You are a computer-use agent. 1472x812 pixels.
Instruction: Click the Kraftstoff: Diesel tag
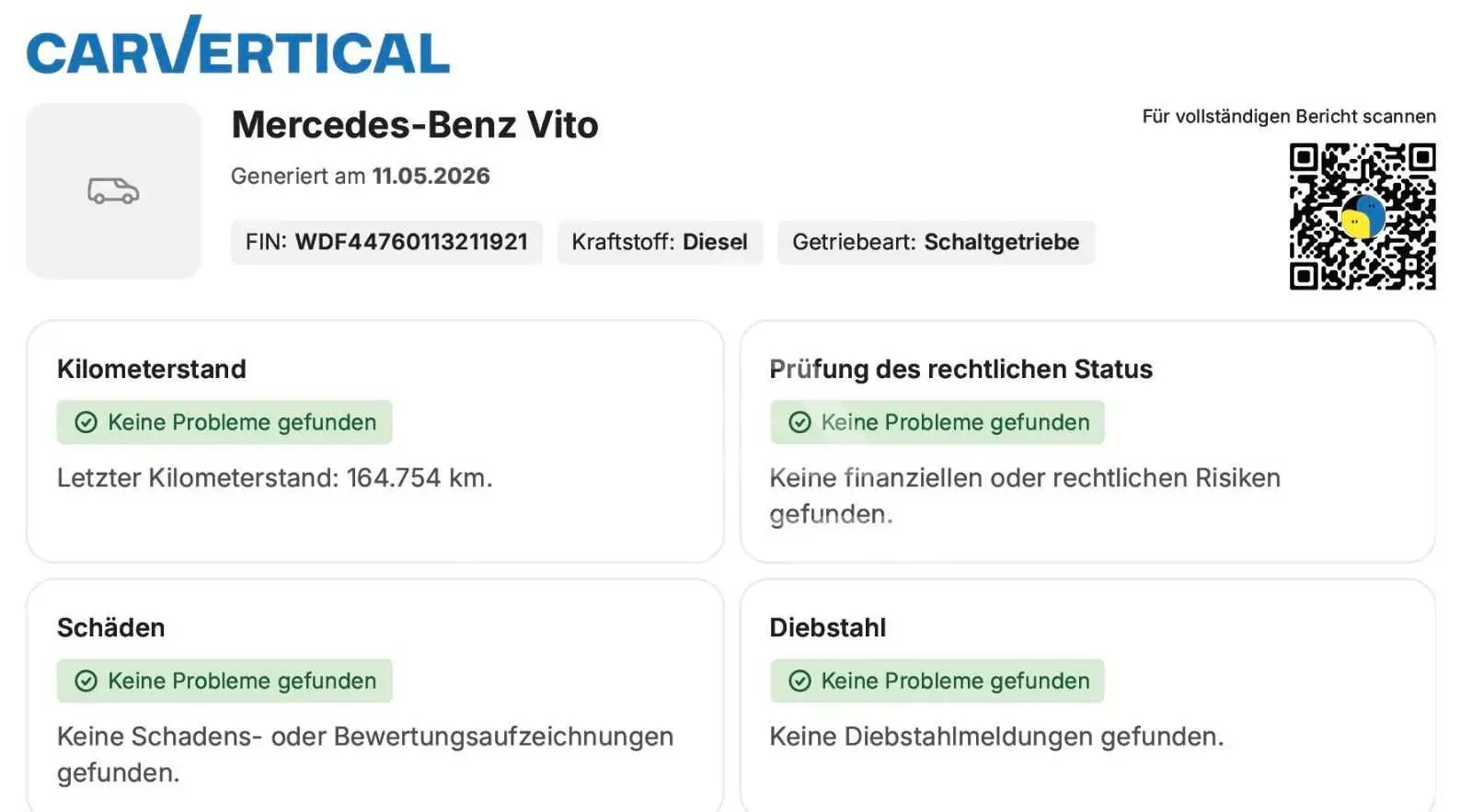(660, 242)
